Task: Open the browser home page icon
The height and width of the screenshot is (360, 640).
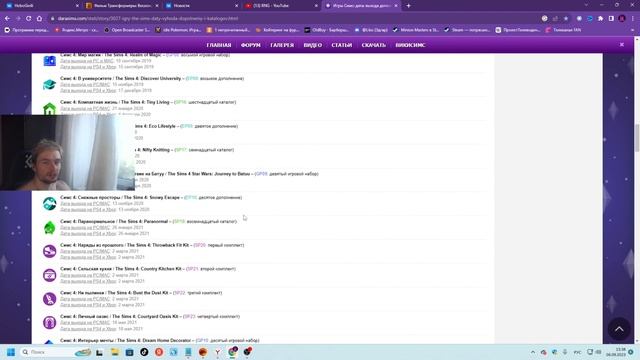Action: [39, 18]
